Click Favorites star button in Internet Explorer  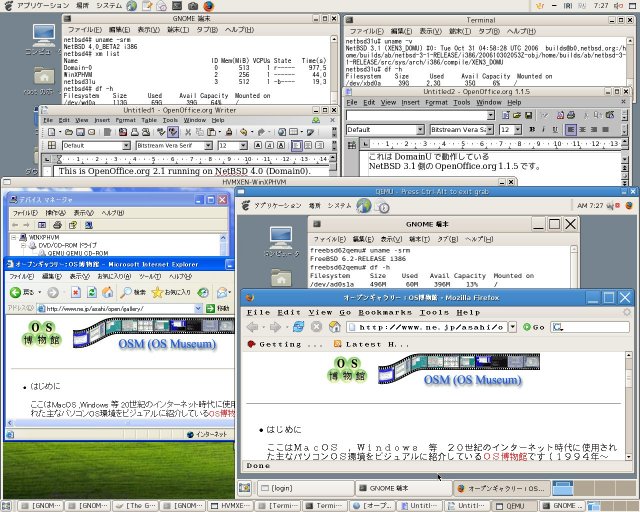(x=171, y=292)
